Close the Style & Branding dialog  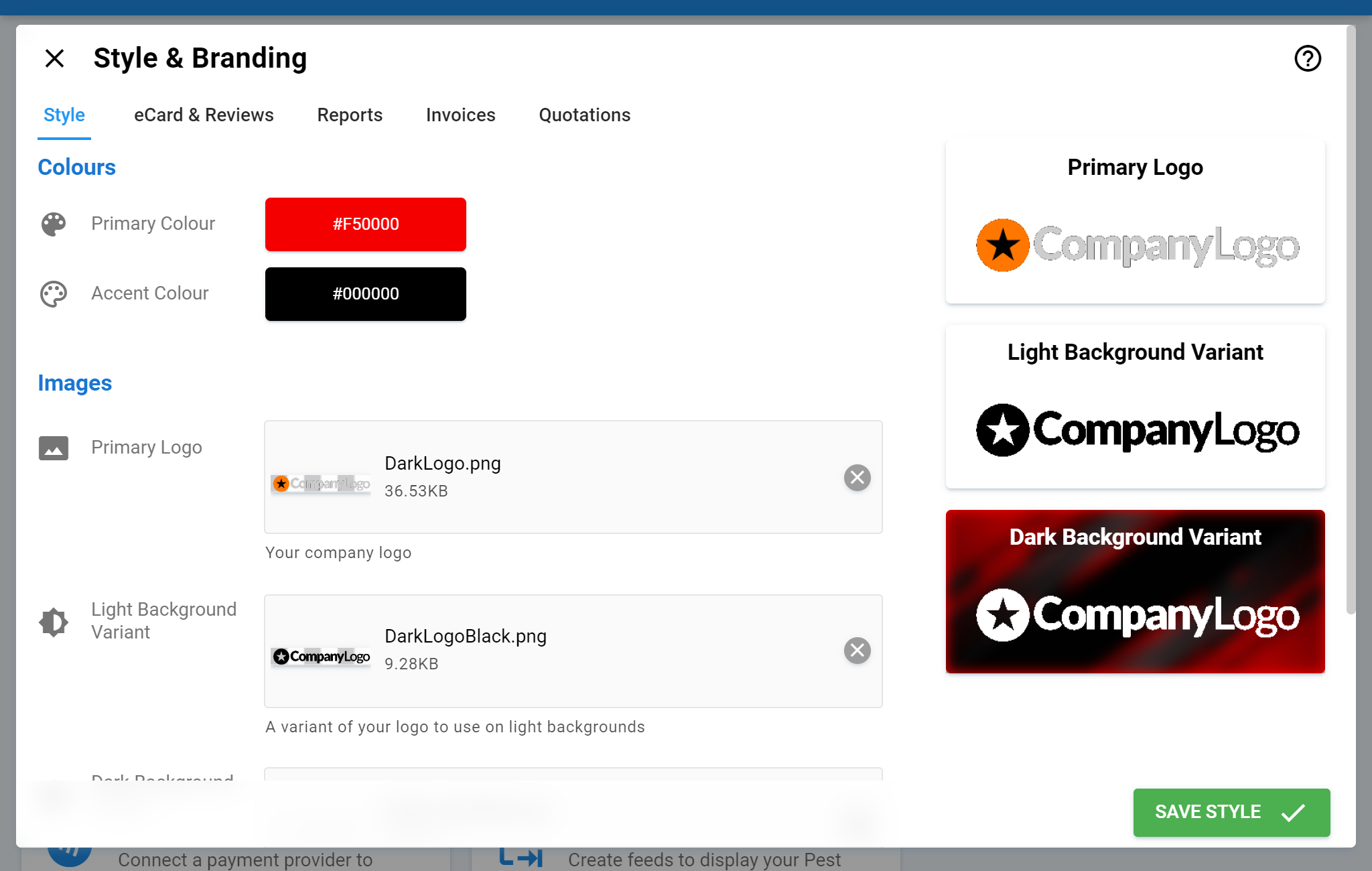(x=54, y=58)
